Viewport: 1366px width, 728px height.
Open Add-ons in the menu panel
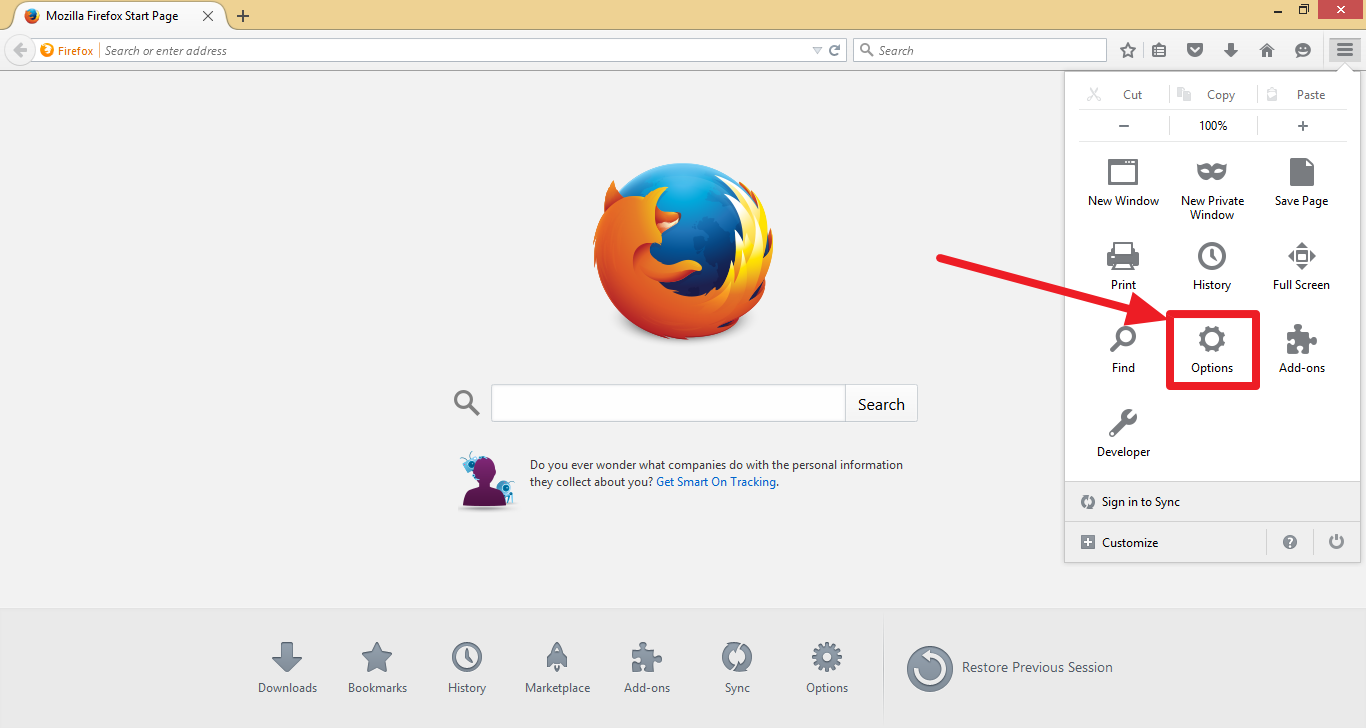tap(1301, 350)
